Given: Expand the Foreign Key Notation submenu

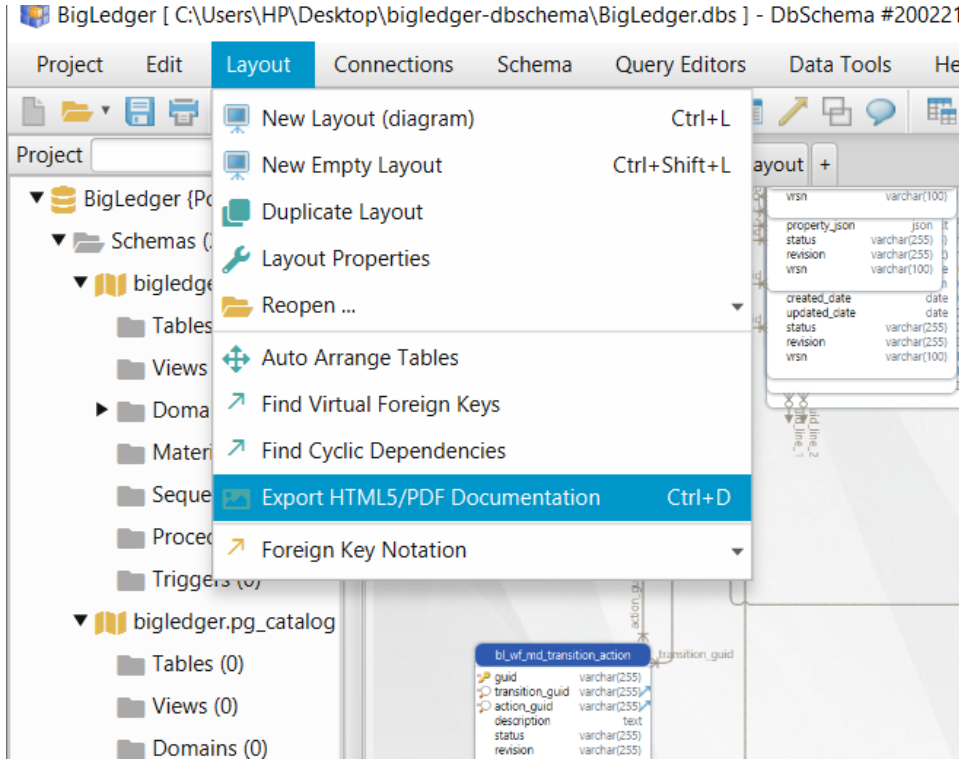Looking at the screenshot, I should tap(482, 550).
